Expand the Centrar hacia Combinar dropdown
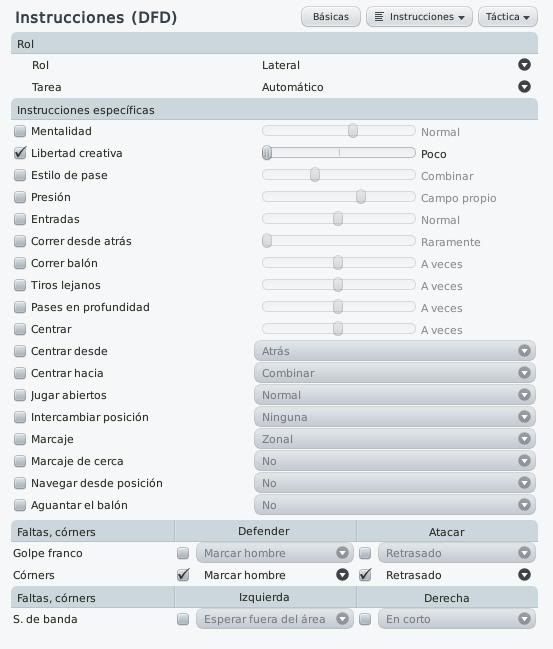Screen dimensions: 553x649 click(x=395, y=373)
